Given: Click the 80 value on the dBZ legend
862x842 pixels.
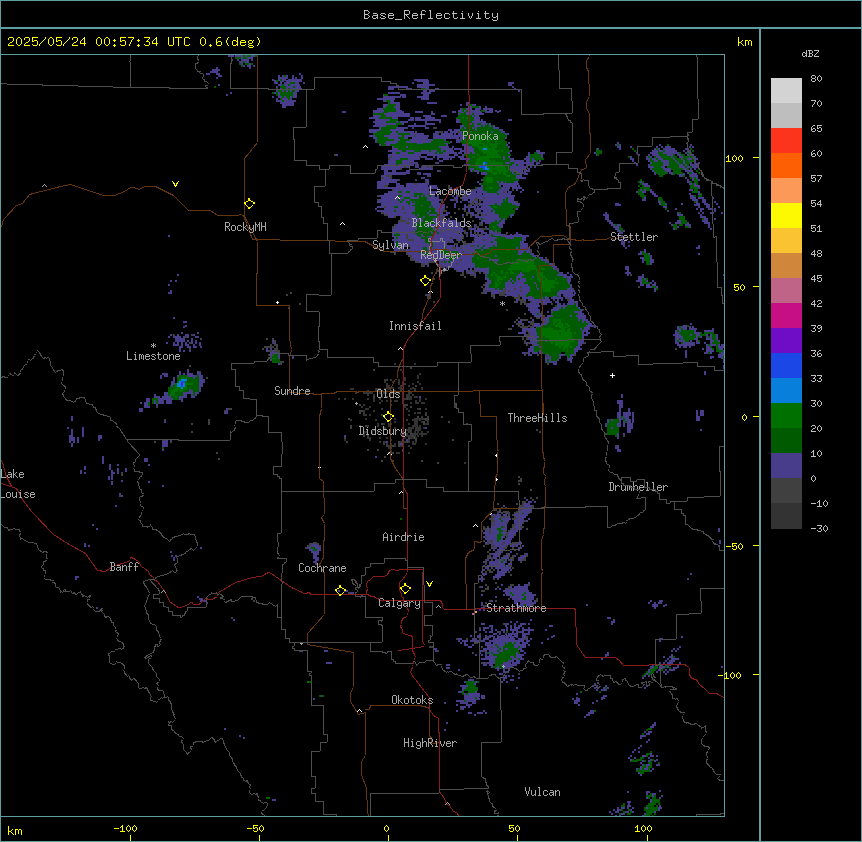Looking at the screenshot, I should (x=816, y=79).
